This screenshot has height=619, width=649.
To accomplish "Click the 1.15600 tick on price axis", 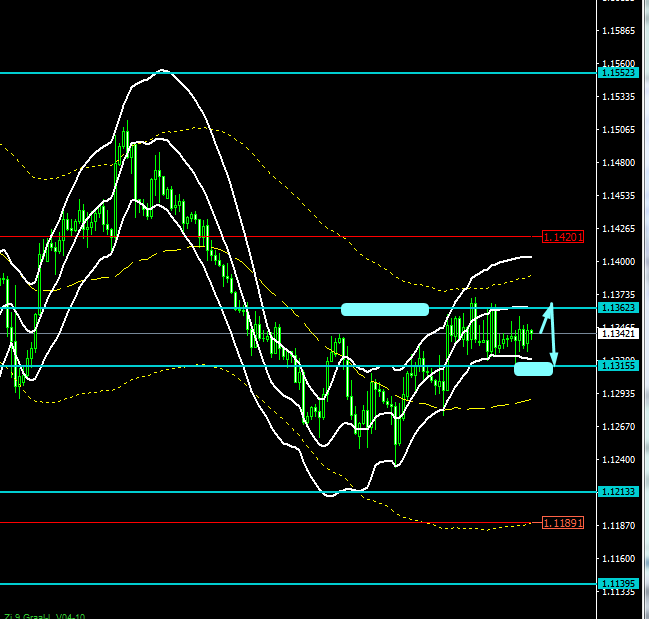I will (620, 63).
